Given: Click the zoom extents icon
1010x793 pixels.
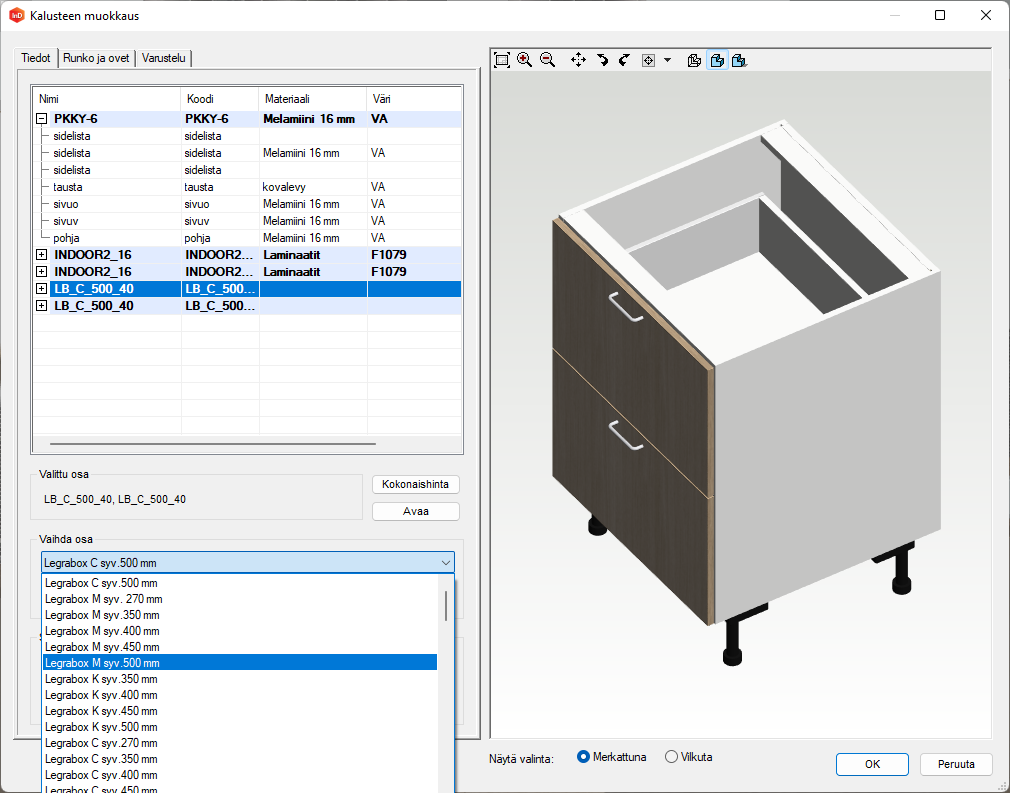Looking at the screenshot, I should click(502, 60).
